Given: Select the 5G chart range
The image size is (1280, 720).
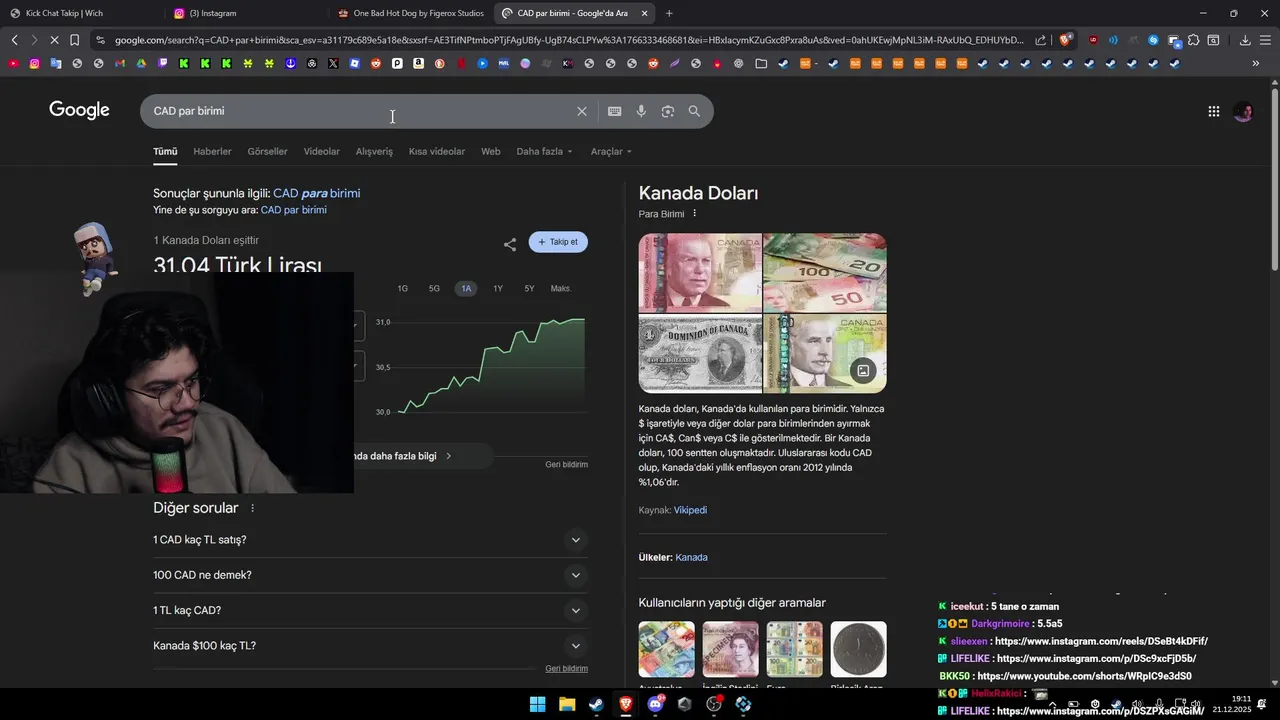Looking at the screenshot, I should tap(434, 288).
